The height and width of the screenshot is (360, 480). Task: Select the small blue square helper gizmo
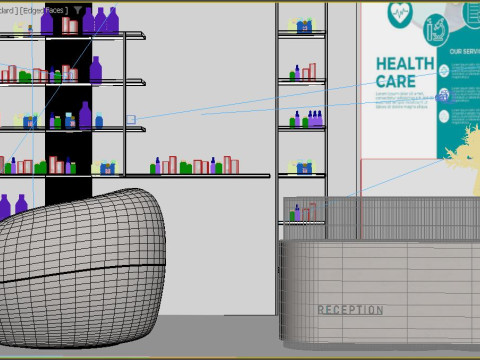pyautogui.click(x=131, y=119)
